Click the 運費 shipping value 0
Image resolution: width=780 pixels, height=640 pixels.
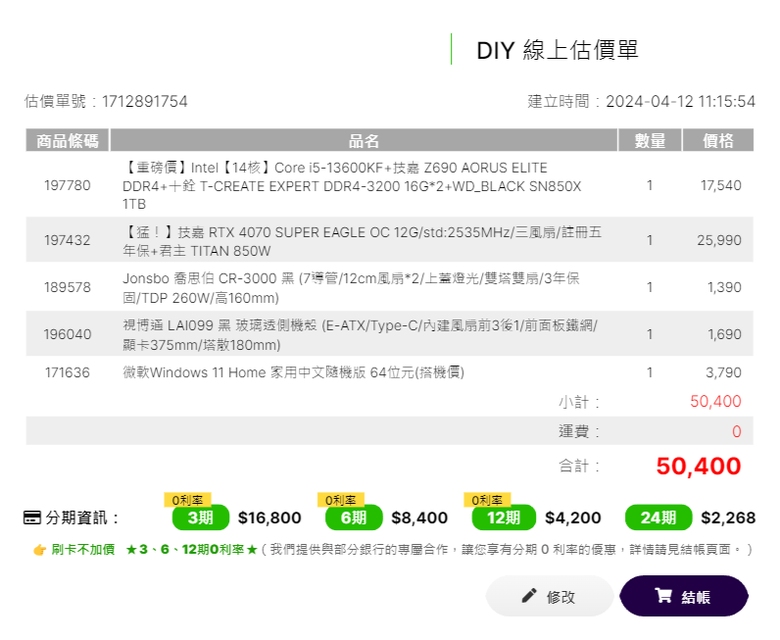[737, 431]
